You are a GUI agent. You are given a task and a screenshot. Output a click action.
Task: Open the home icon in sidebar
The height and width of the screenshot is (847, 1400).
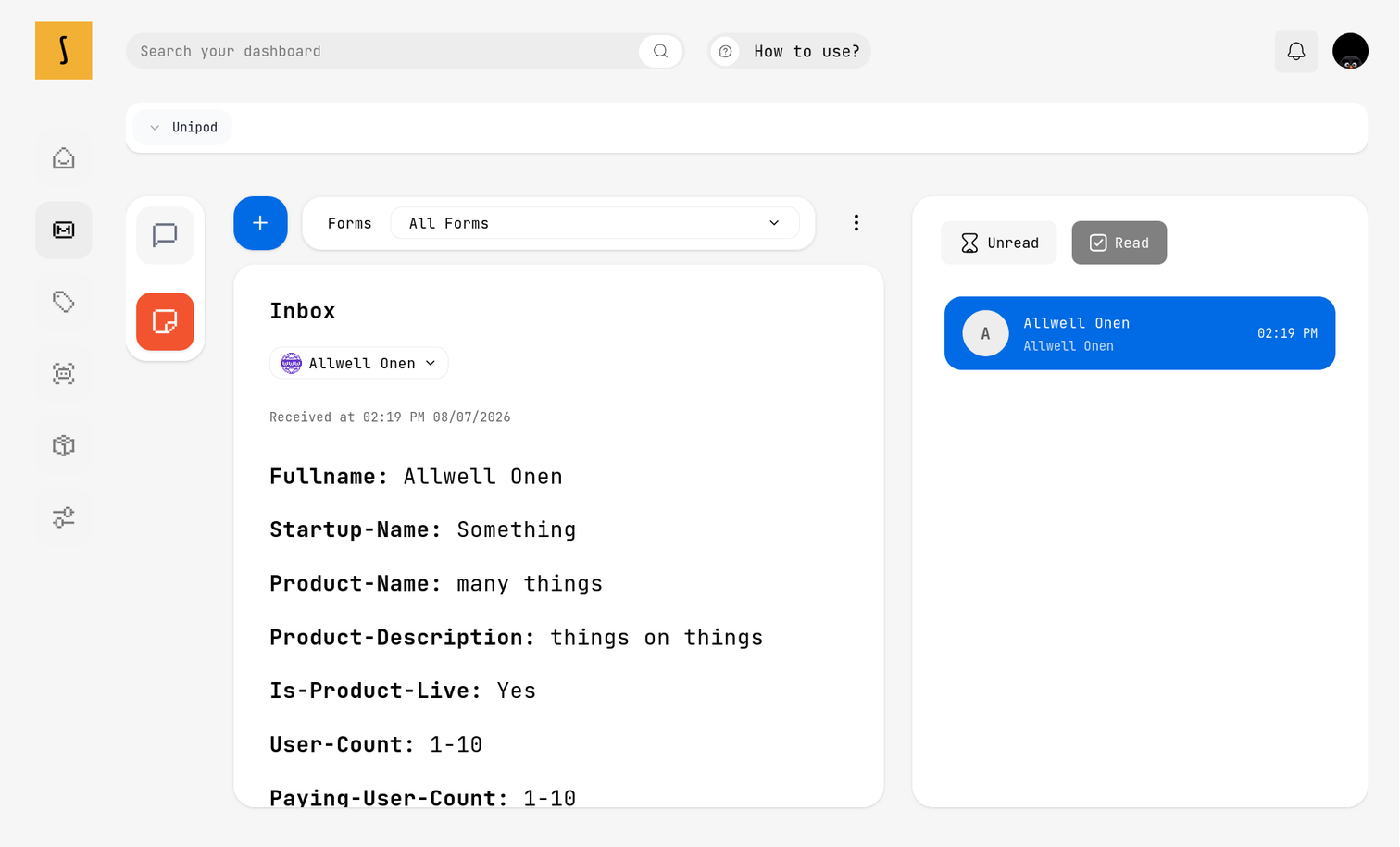(x=63, y=158)
